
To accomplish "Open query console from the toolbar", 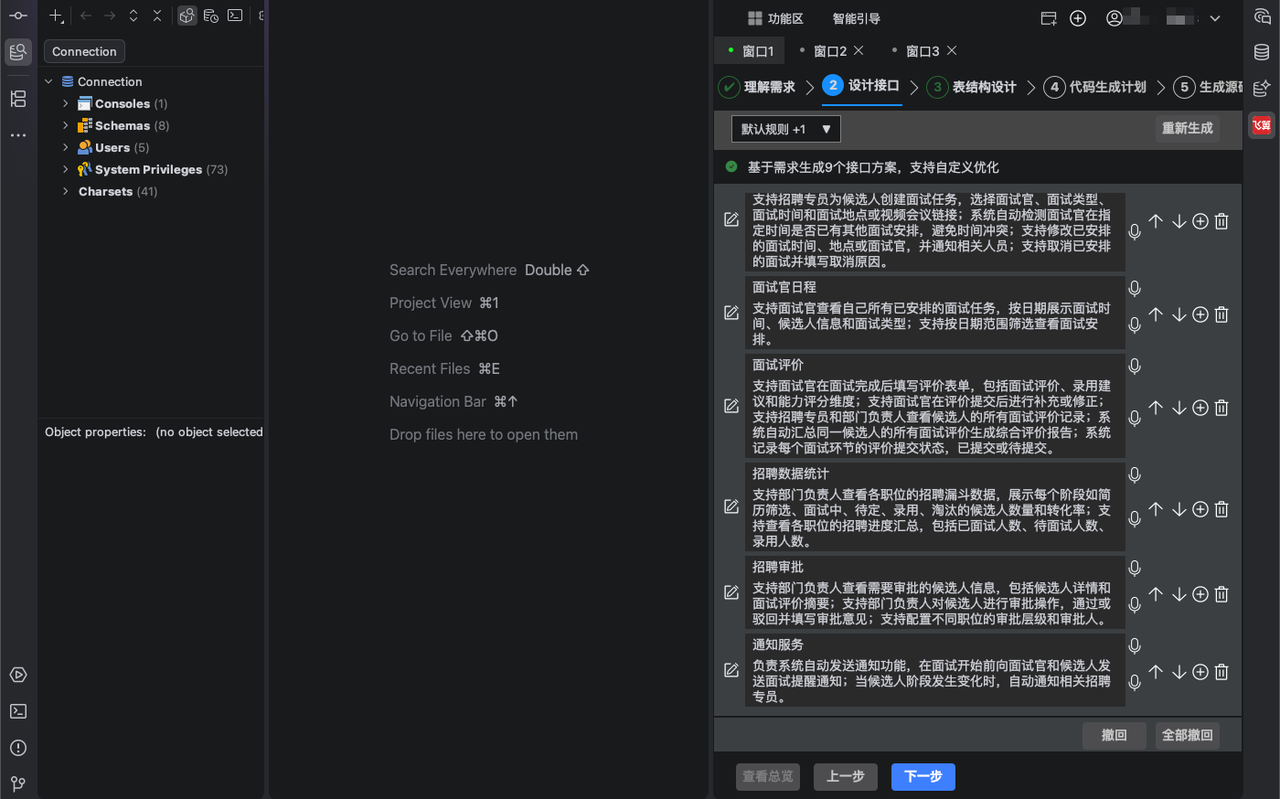I will point(235,16).
